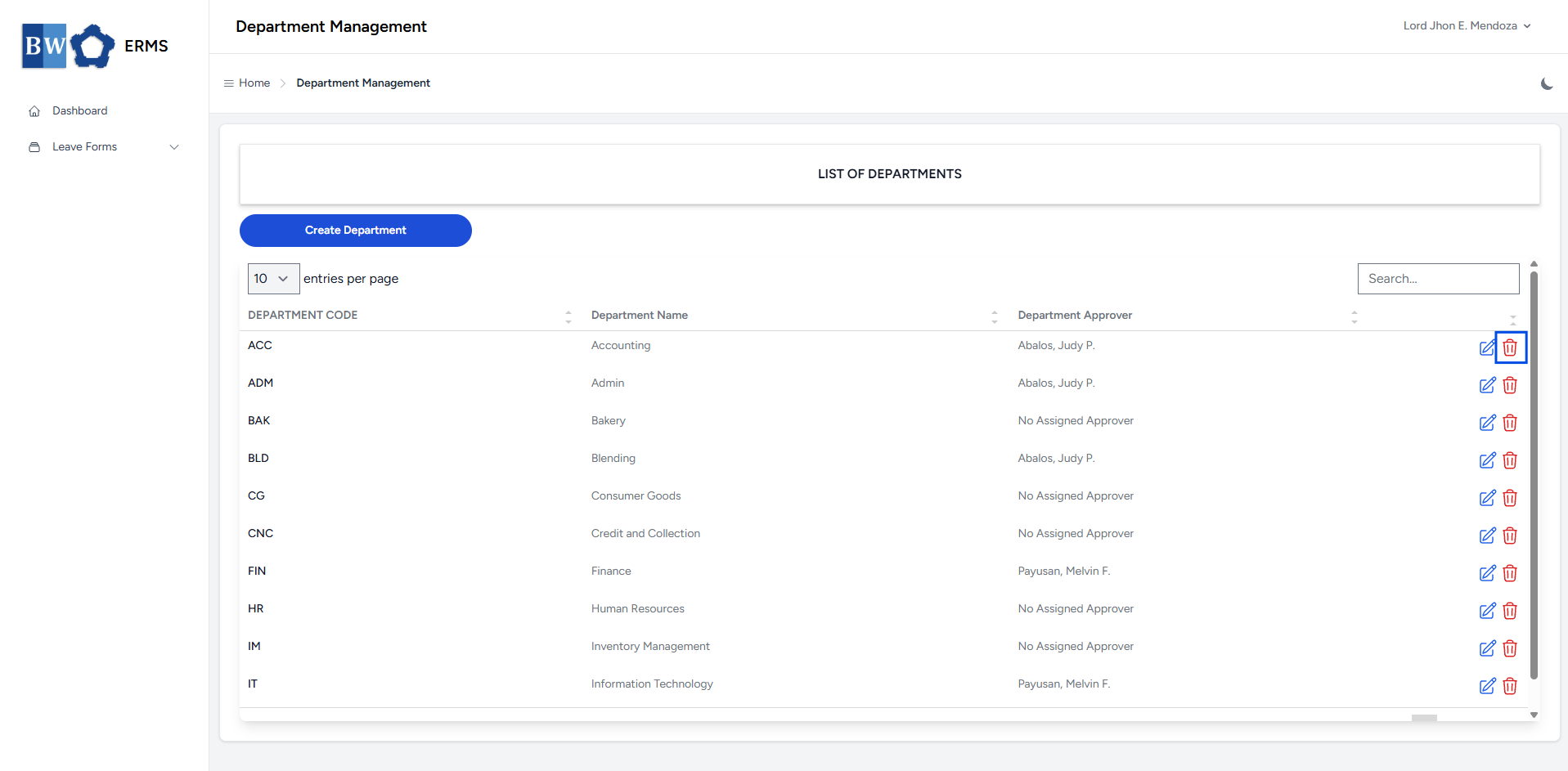Click the Inventory Management name cell
The width and height of the screenshot is (1568, 771).
pyautogui.click(x=650, y=647)
